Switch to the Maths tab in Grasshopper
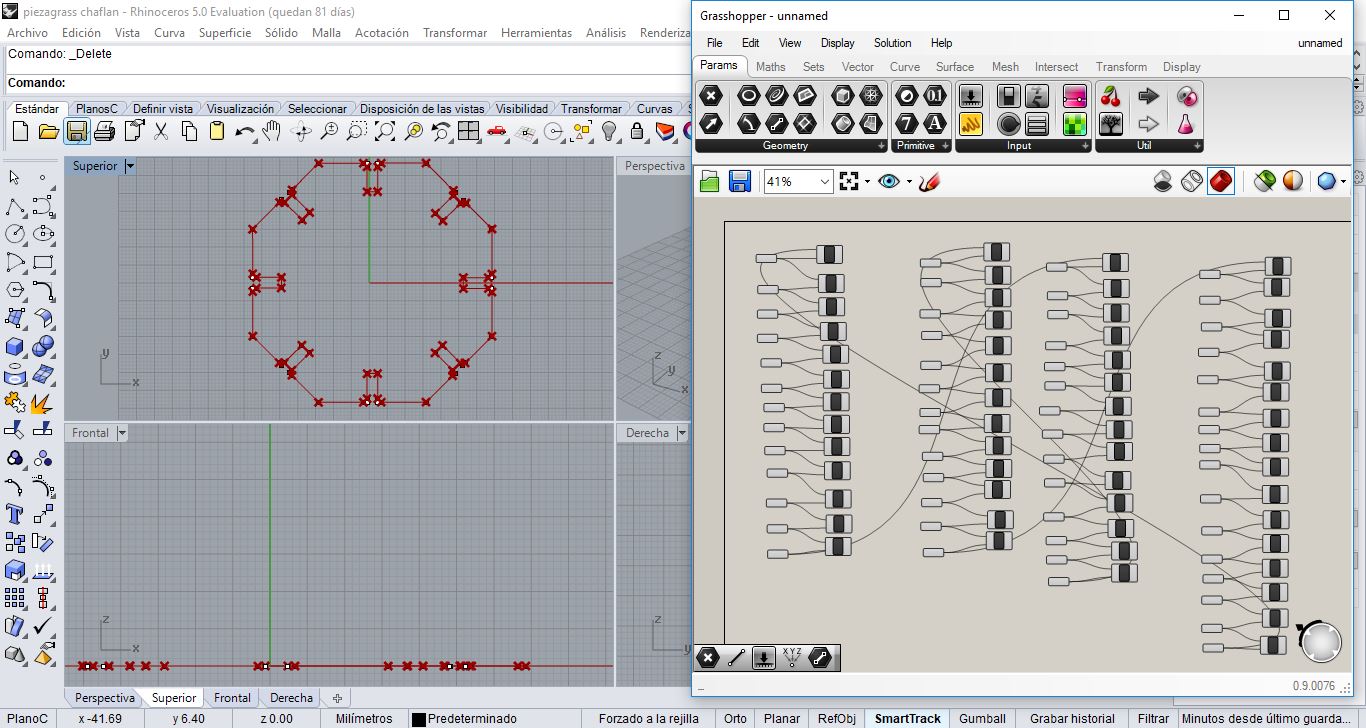Viewport: 1366px width, 728px height. point(771,67)
